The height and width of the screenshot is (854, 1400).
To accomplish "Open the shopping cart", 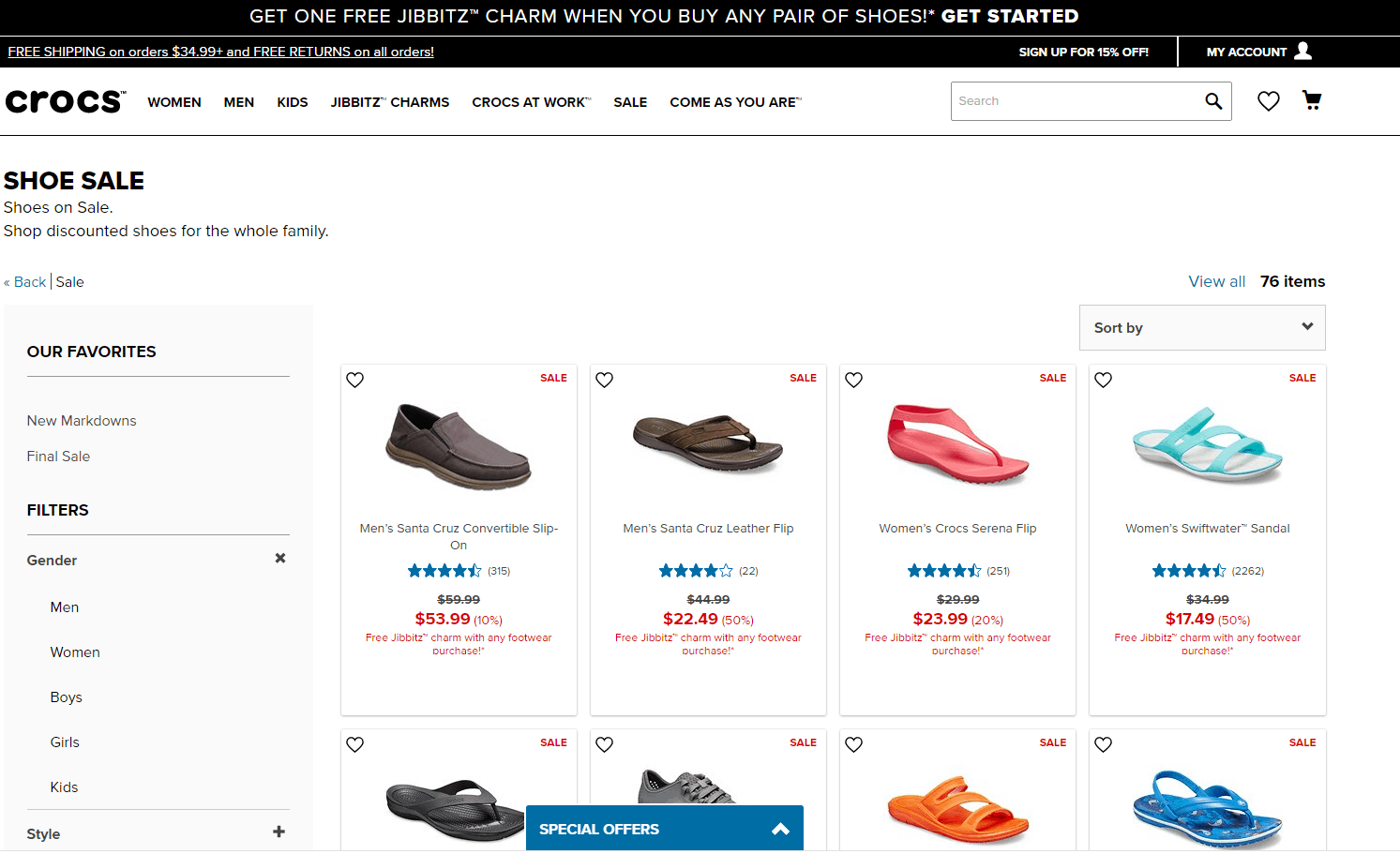I will 1312,100.
